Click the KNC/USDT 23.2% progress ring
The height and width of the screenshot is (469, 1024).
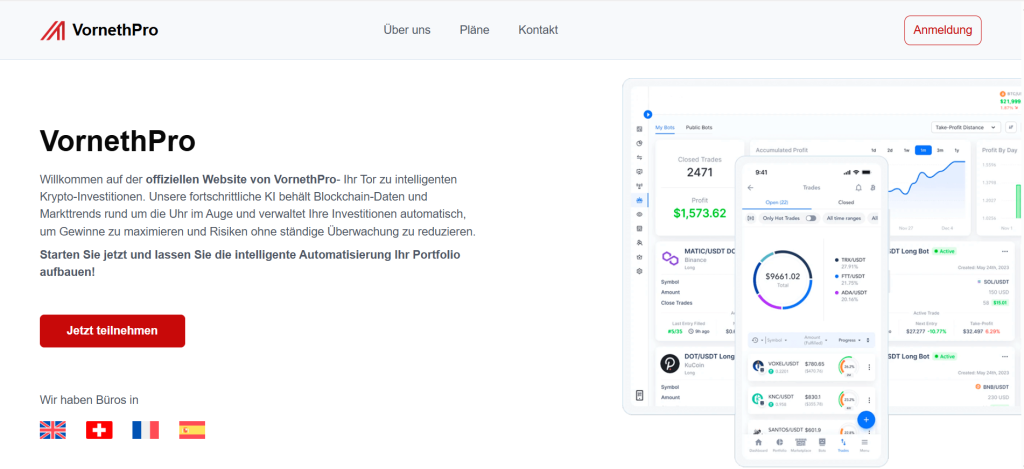point(848,400)
